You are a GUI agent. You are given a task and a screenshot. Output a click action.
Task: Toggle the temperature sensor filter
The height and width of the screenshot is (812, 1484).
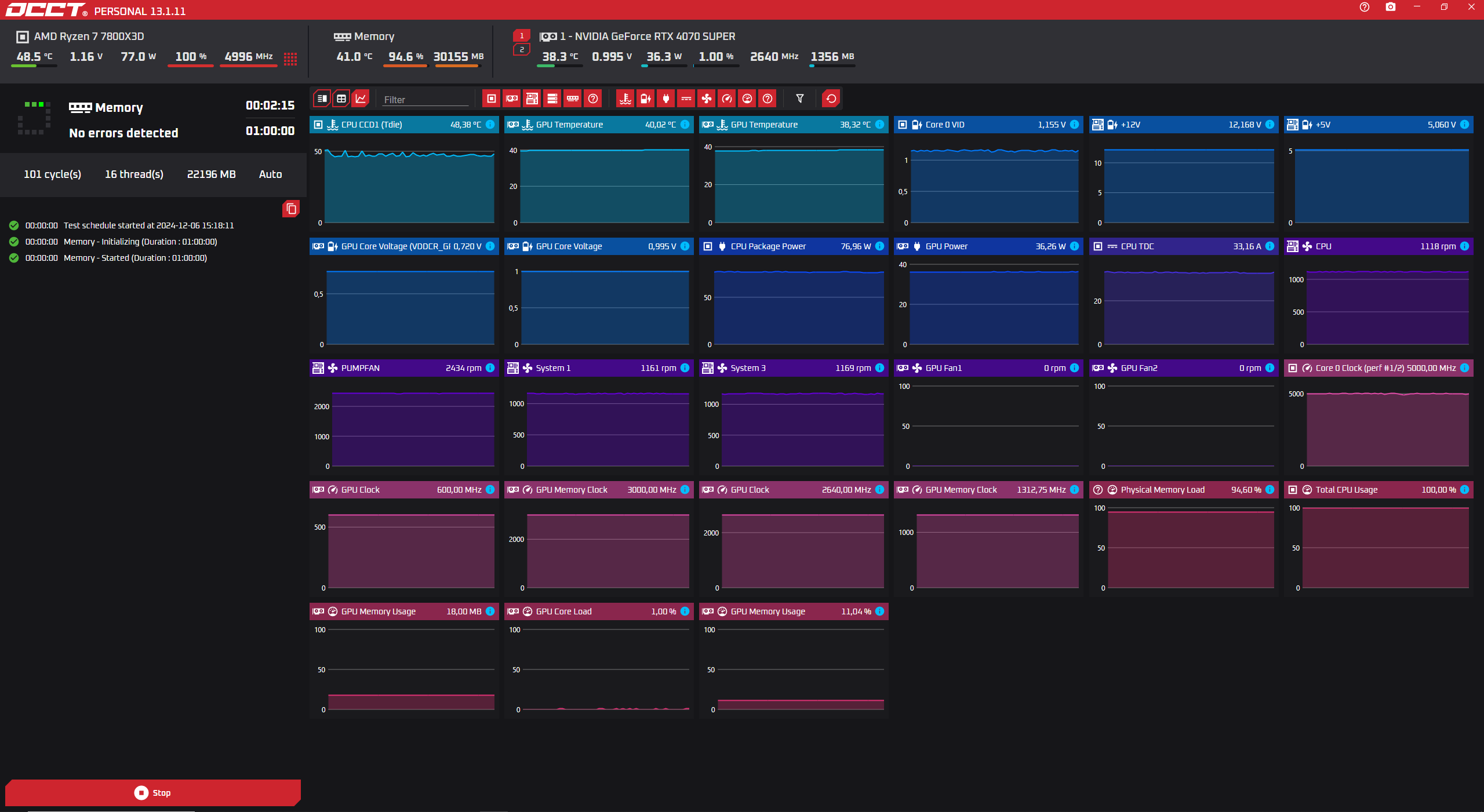coord(625,99)
